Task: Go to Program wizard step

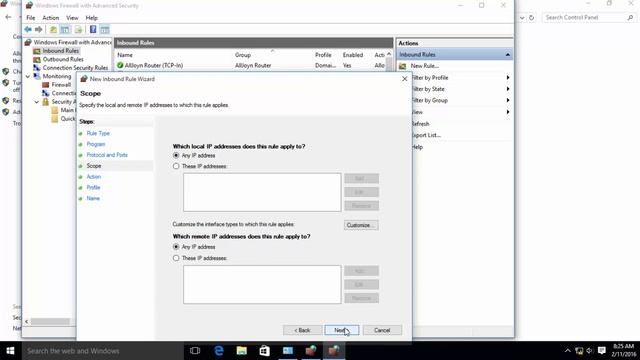Action: pos(96,144)
